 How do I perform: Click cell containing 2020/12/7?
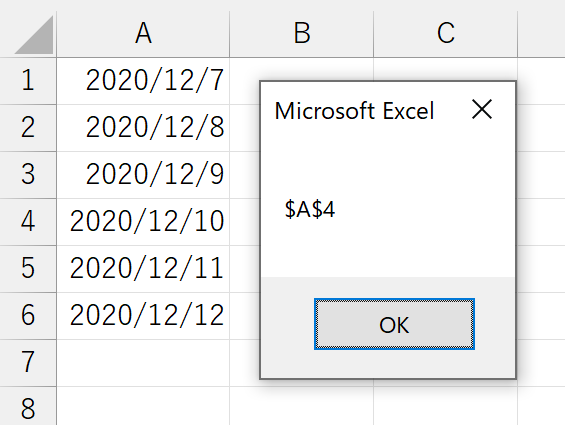[143, 81]
